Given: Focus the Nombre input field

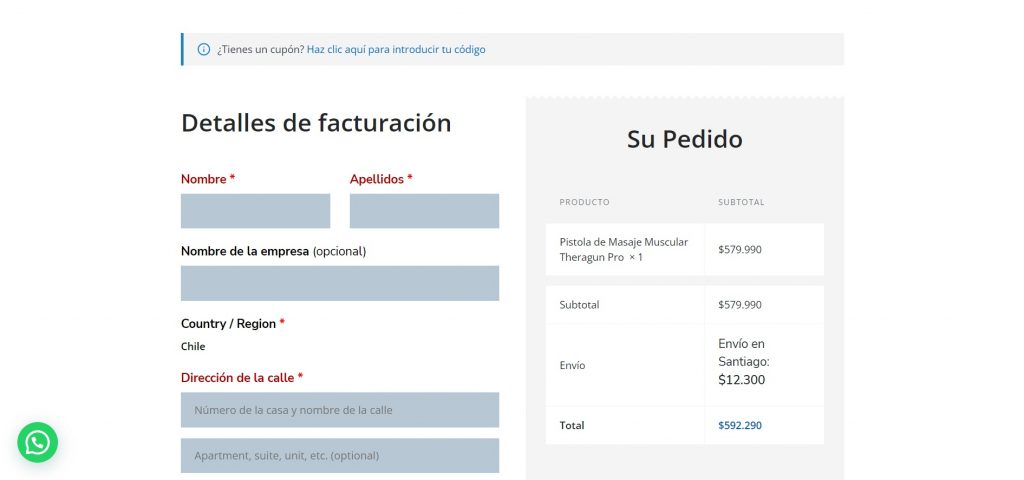Looking at the screenshot, I should tap(255, 211).
